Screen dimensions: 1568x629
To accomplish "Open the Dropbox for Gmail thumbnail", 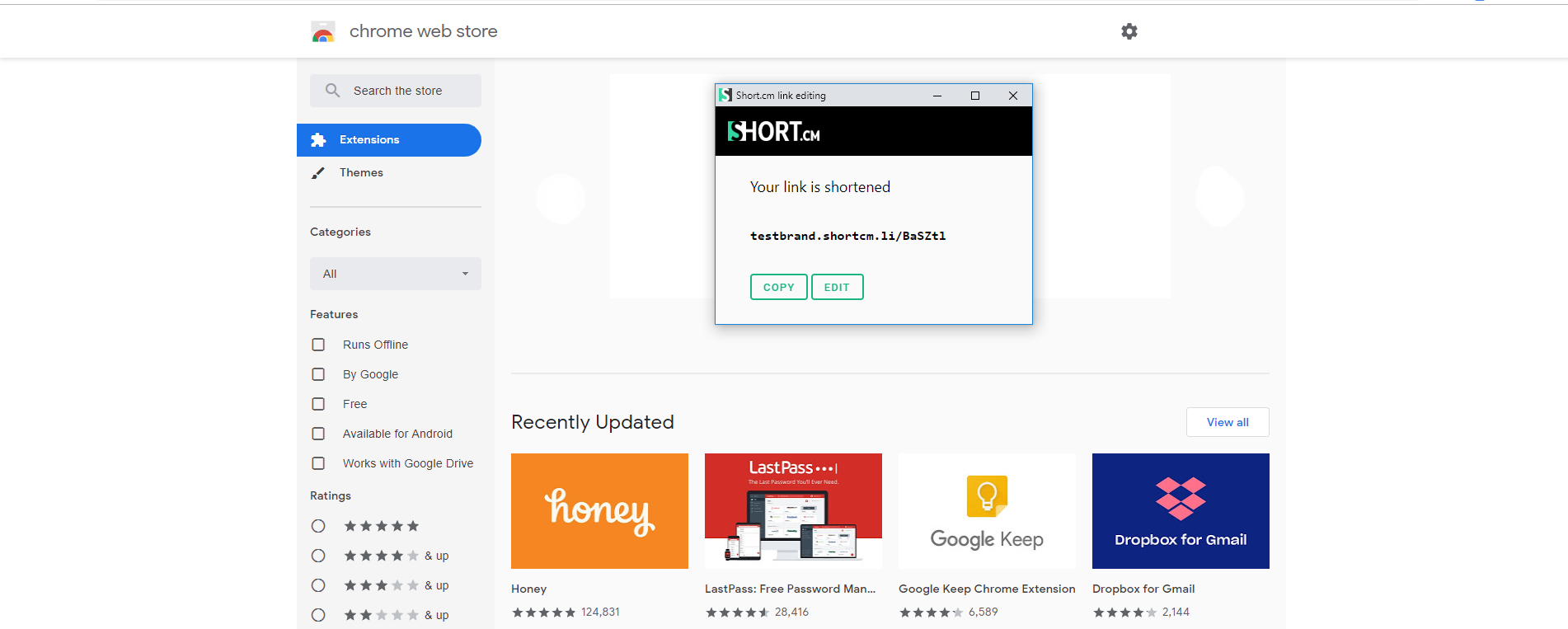I will (1181, 511).
